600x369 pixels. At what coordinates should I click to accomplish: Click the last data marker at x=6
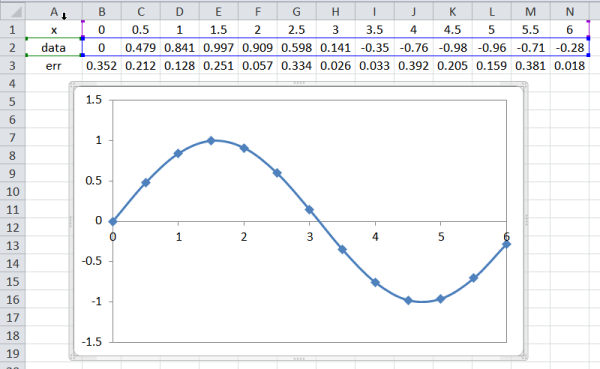[x=506, y=244]
